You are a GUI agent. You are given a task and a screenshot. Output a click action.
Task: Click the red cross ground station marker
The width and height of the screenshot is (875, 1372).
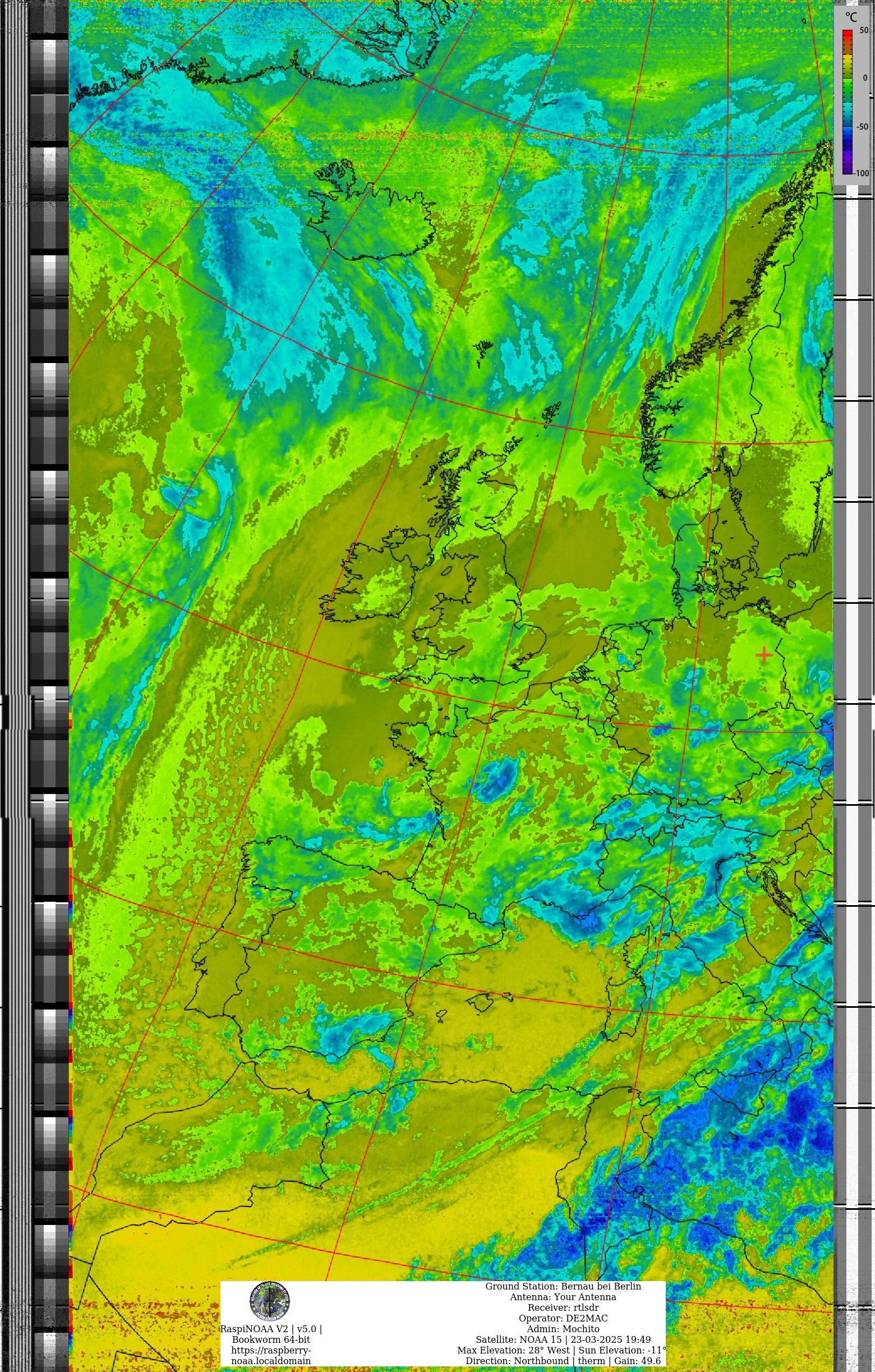(763, 655)
